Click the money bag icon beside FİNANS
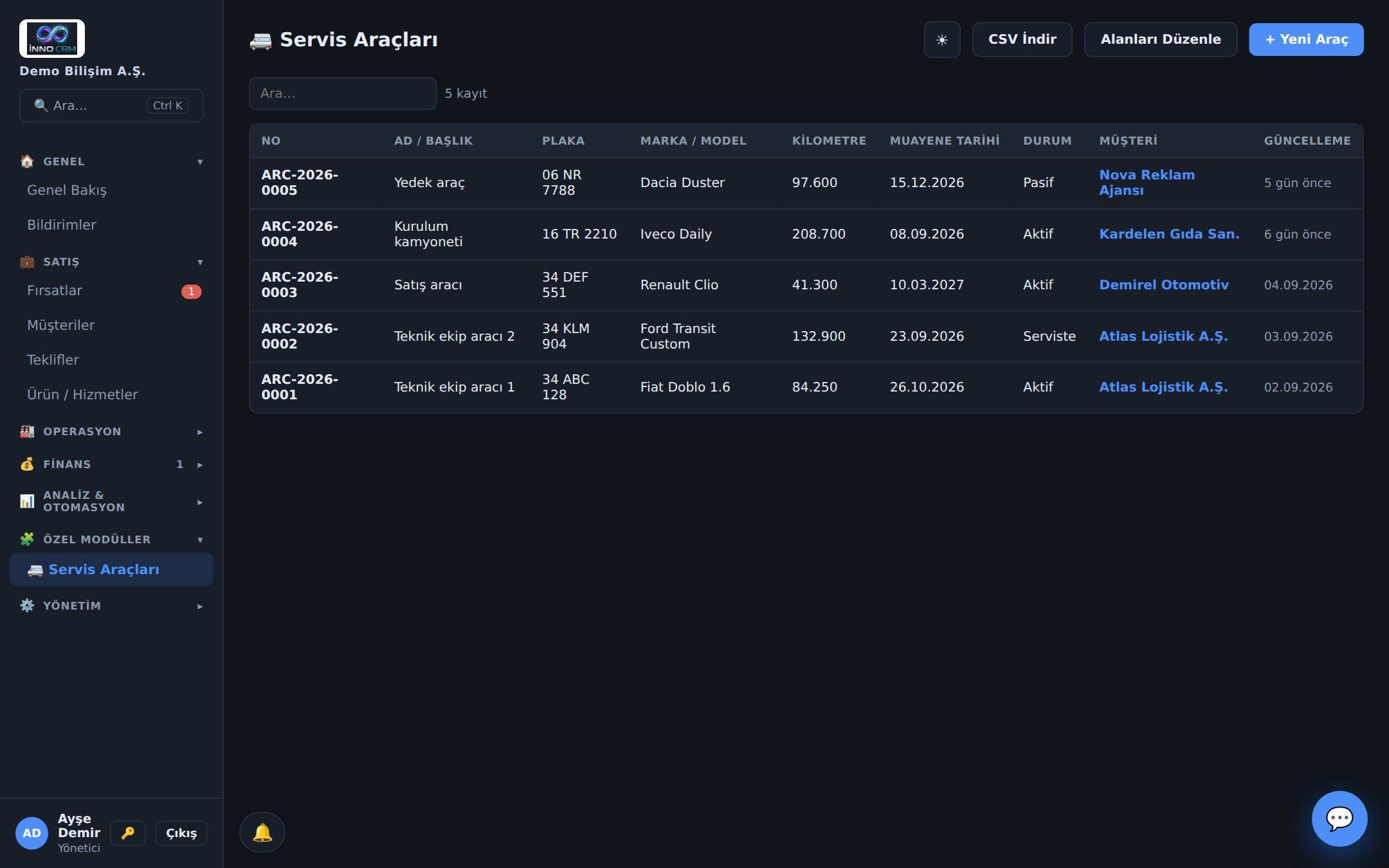The height and width of the screenshot is (868, 1389). 27,464
